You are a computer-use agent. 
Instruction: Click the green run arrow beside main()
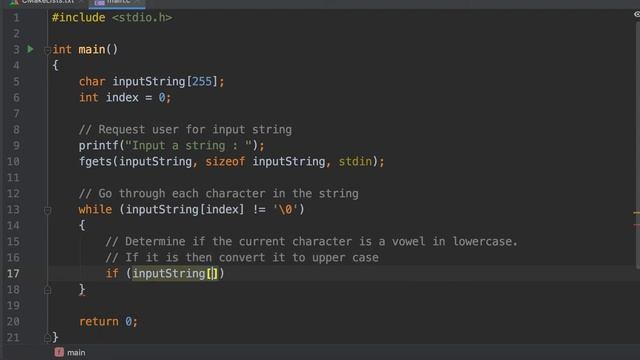click(x=30, y=49)
